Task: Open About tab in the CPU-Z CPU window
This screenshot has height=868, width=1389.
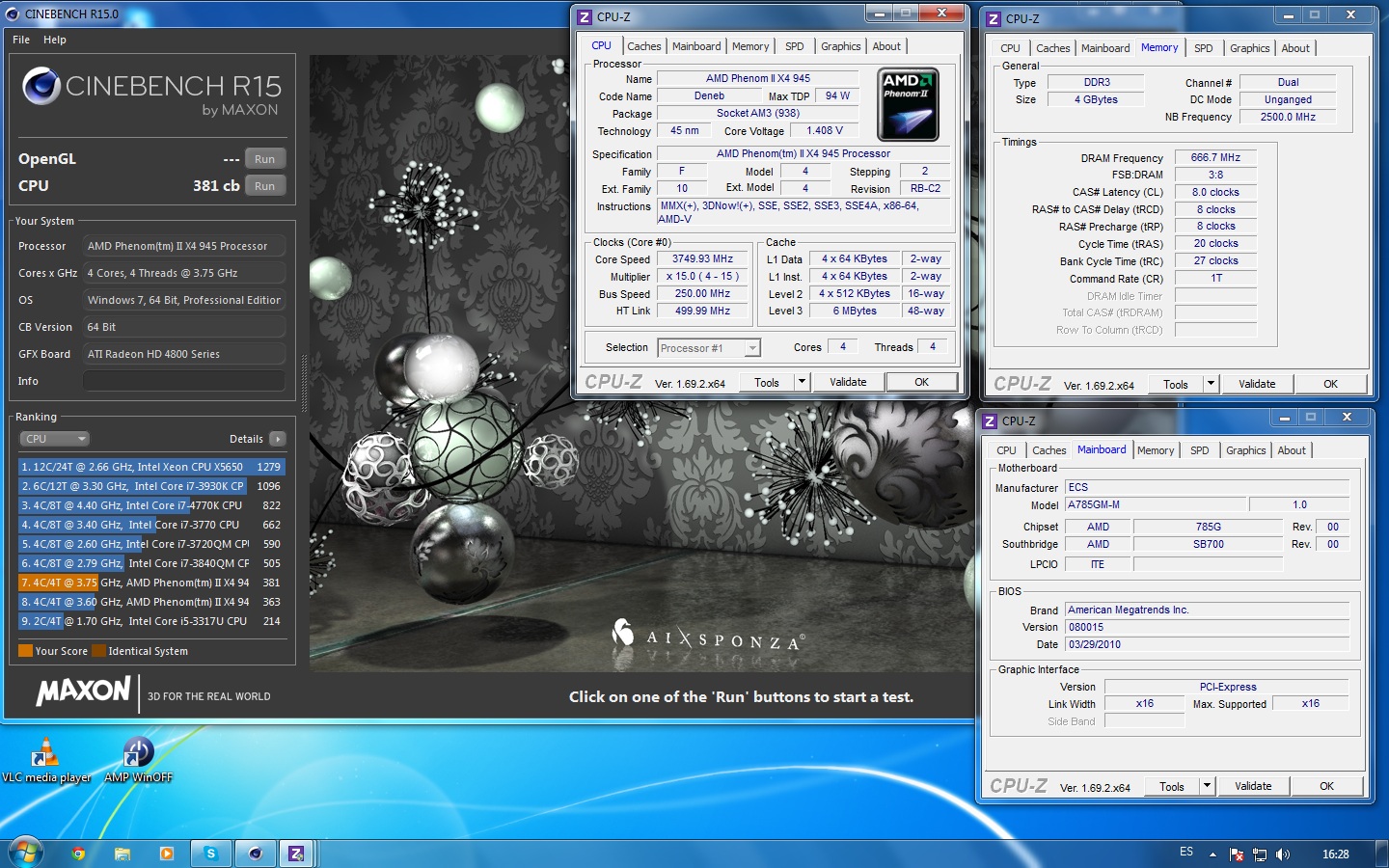Action: click(x=886, y=46)
